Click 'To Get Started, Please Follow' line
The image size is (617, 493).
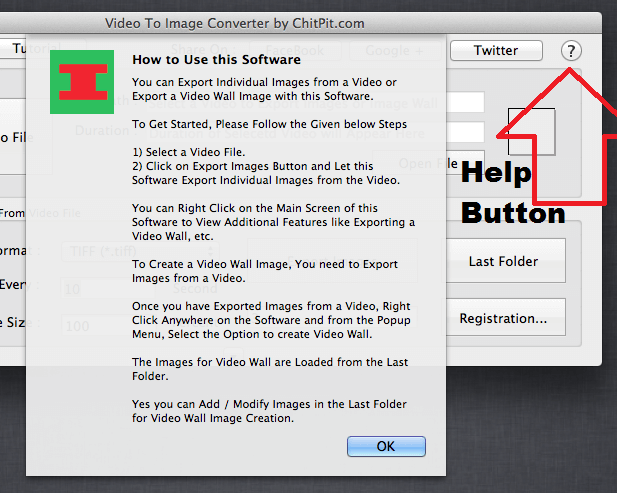[269, 124]
